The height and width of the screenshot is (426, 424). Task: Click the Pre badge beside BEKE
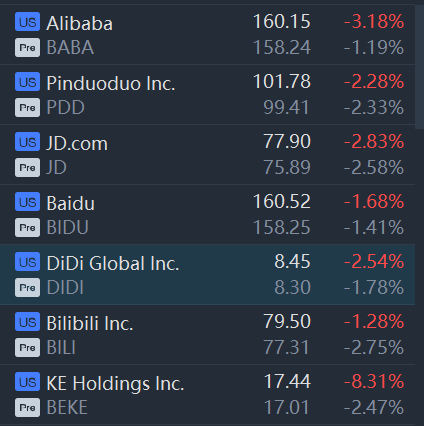tap(27, 408)
